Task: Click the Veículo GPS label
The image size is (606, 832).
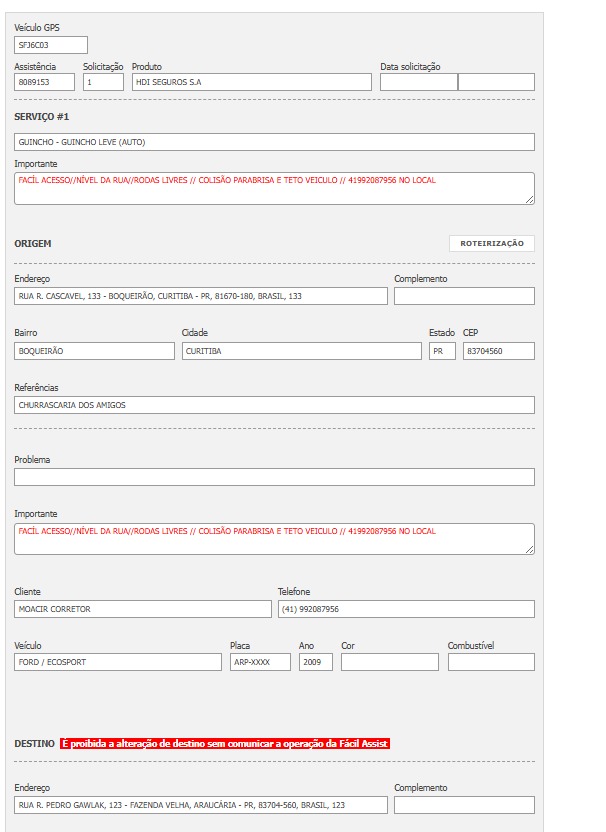Action: (37, 28)
